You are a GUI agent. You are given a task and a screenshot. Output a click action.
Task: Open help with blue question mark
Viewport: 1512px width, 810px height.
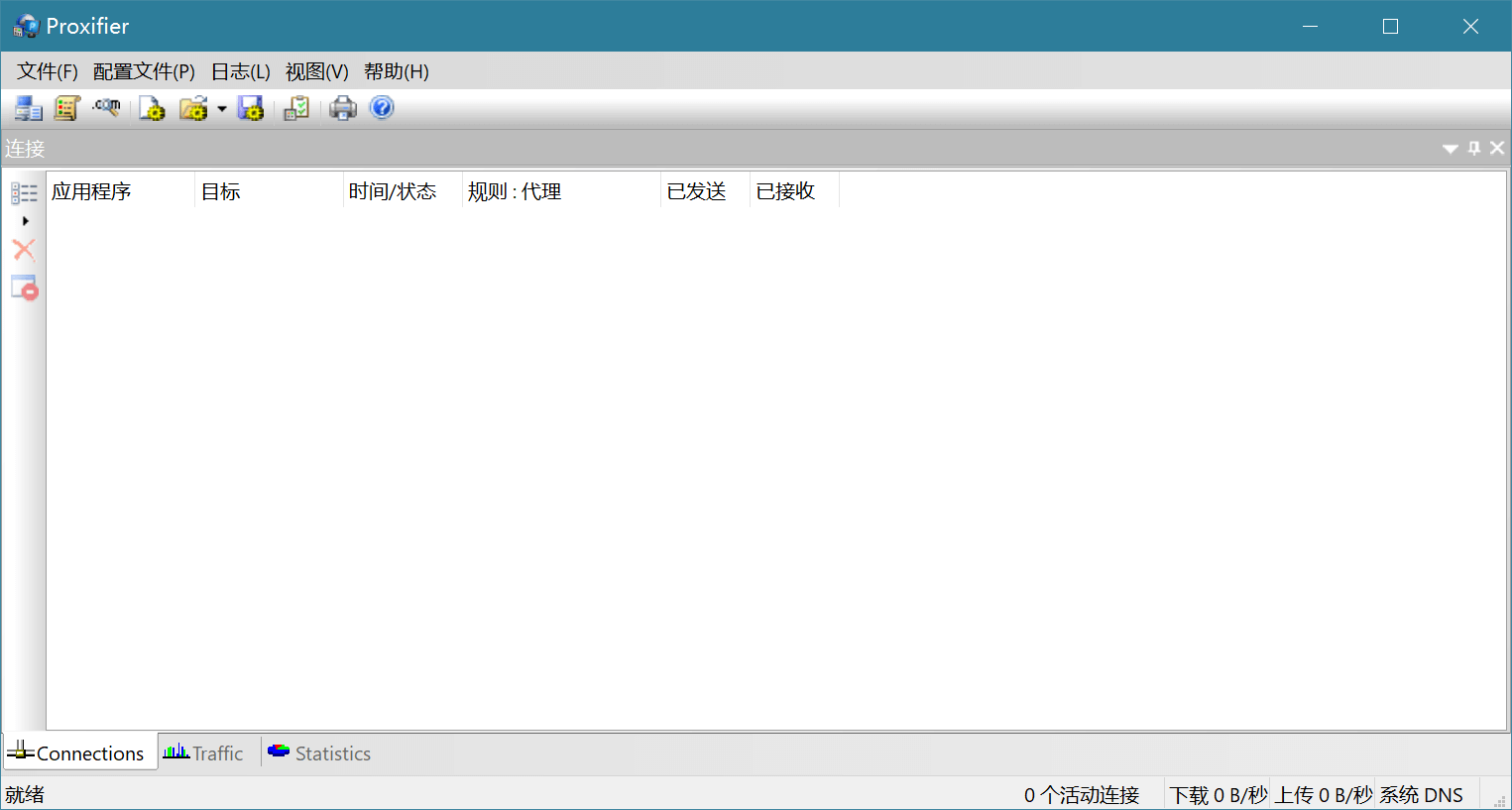[x=382, y=107]
